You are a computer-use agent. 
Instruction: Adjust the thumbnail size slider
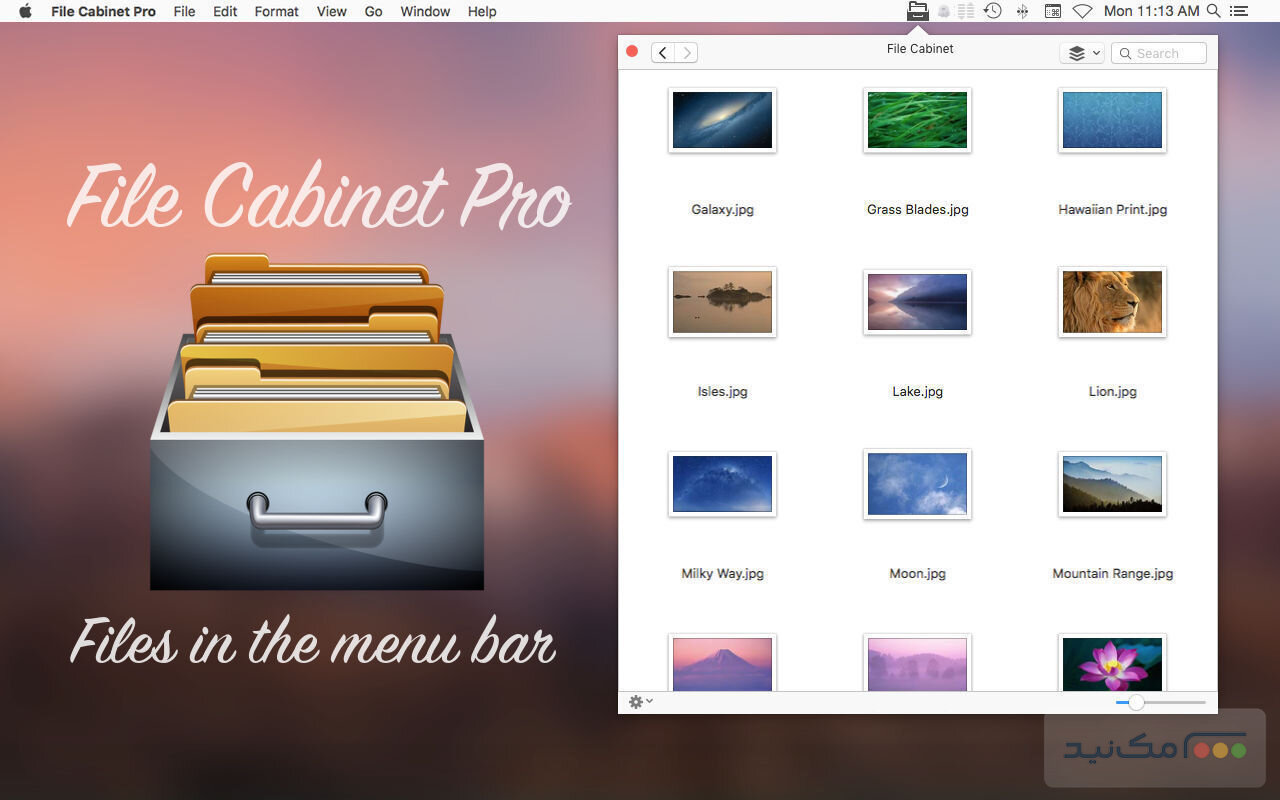coord(1136,702)
